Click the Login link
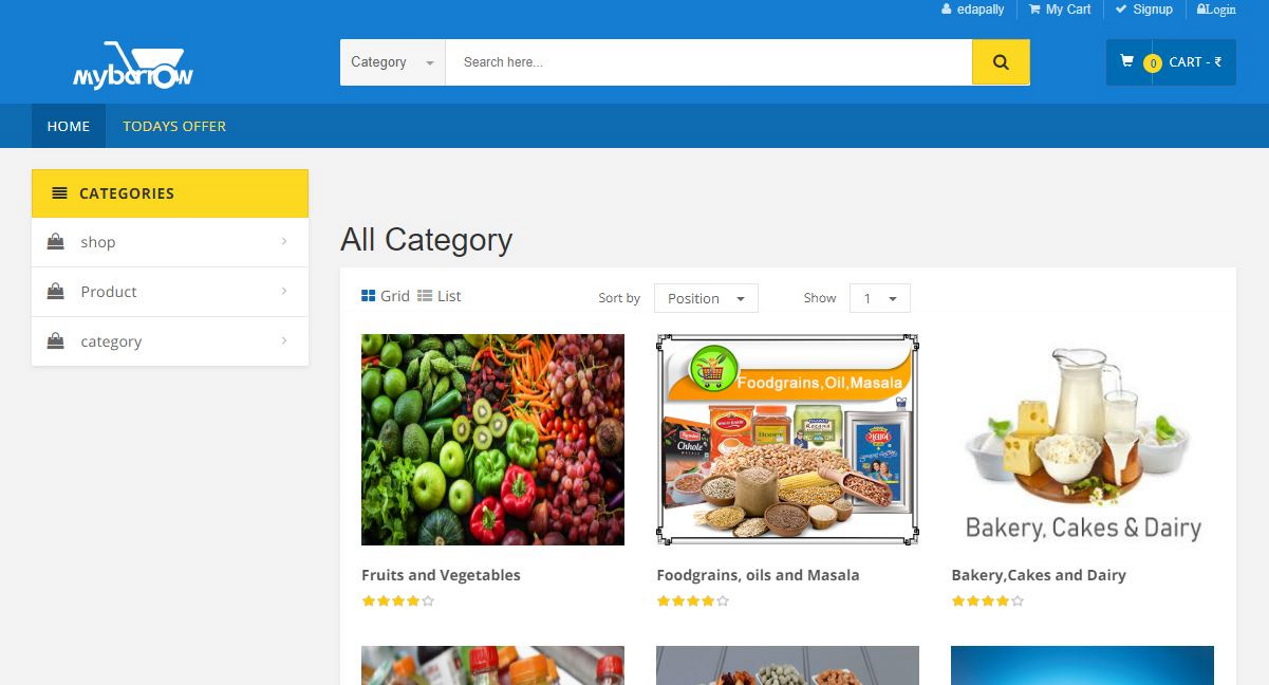Viewport: 1269px width, 685px height. (x=1216, y=9)
